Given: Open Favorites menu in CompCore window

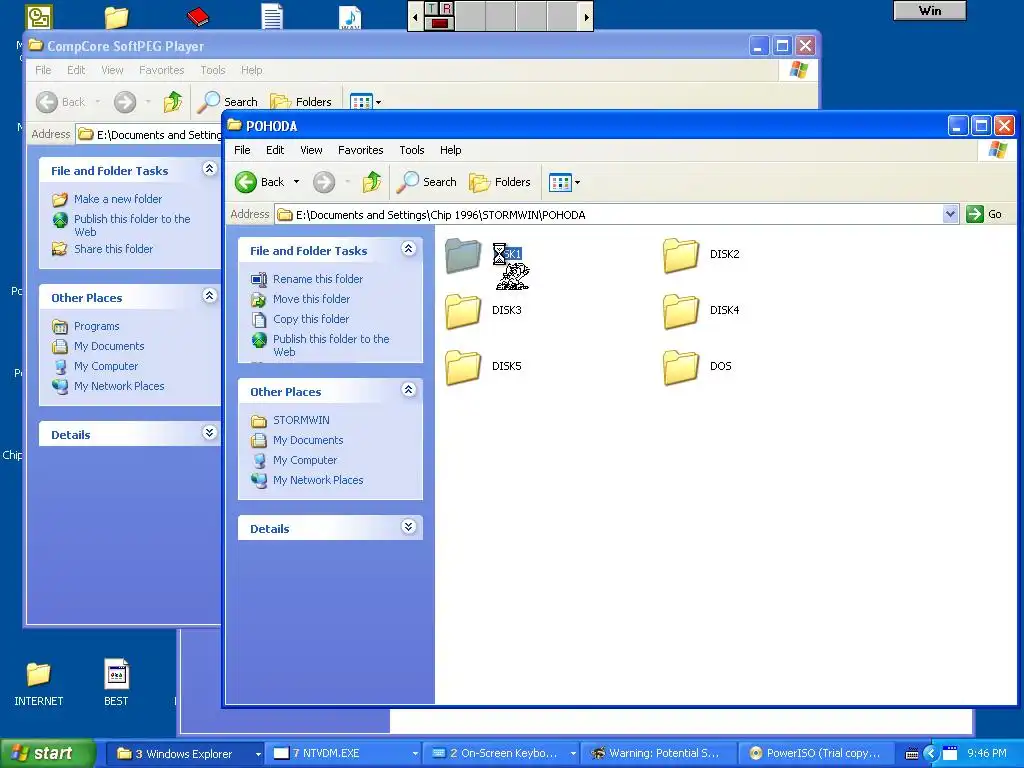Looking at the screenshot, I should click(x=161, y=70).
